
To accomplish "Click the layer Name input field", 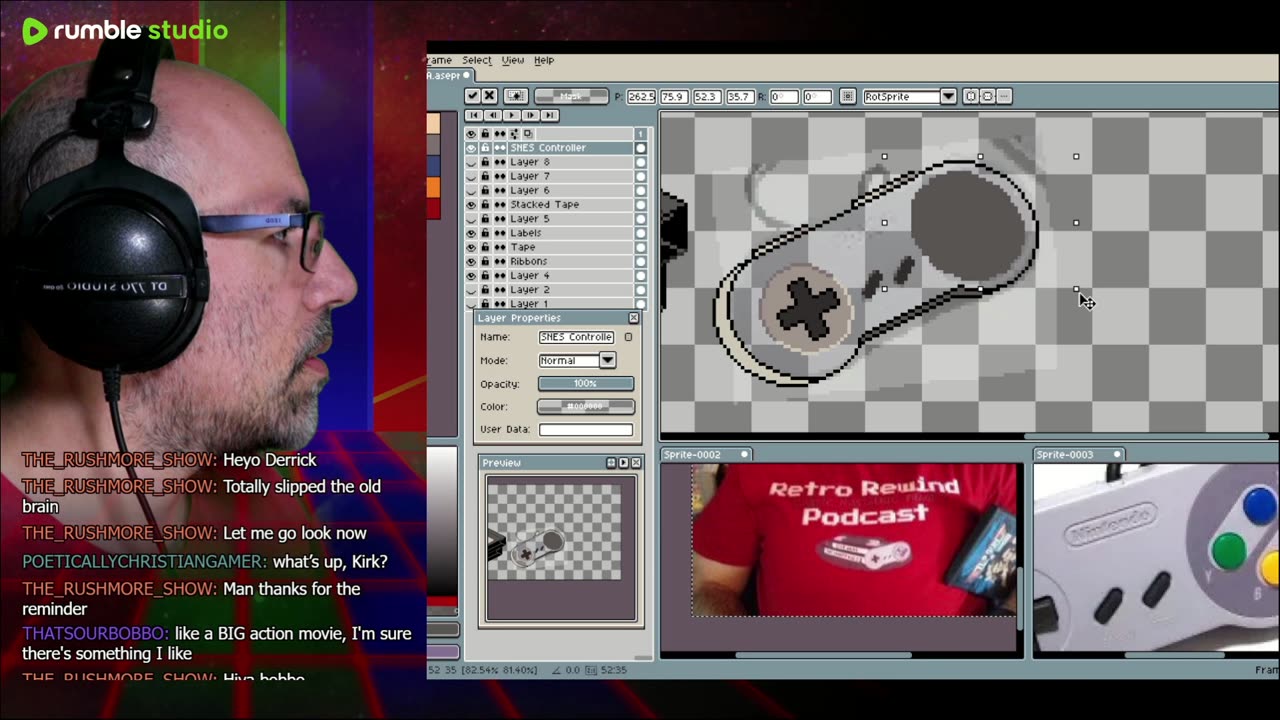I will click(577, 337).
